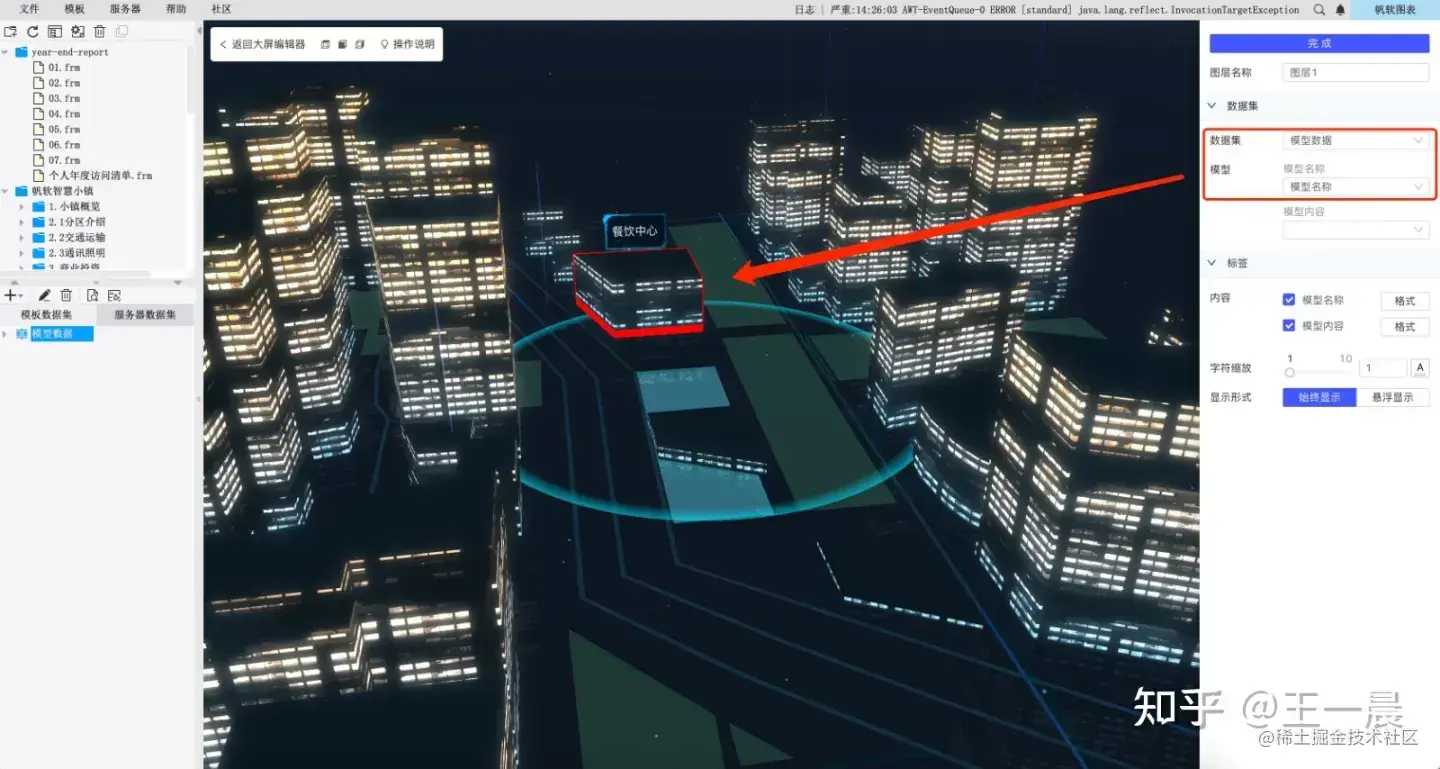1440x769 pixels.
Task: Switch to the 服务器数据集 tab
Action: pyautogui.click(x=145, y=314)
